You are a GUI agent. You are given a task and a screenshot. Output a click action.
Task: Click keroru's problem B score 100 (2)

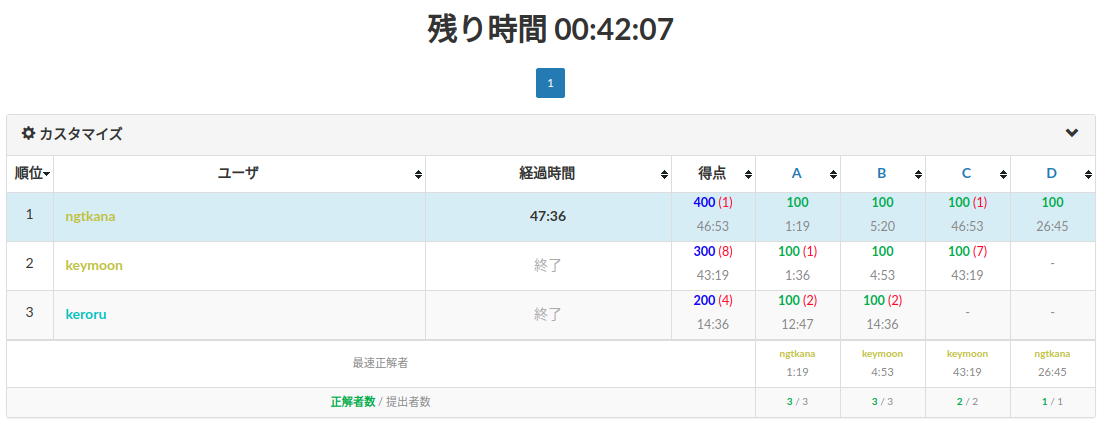[882, 300]
